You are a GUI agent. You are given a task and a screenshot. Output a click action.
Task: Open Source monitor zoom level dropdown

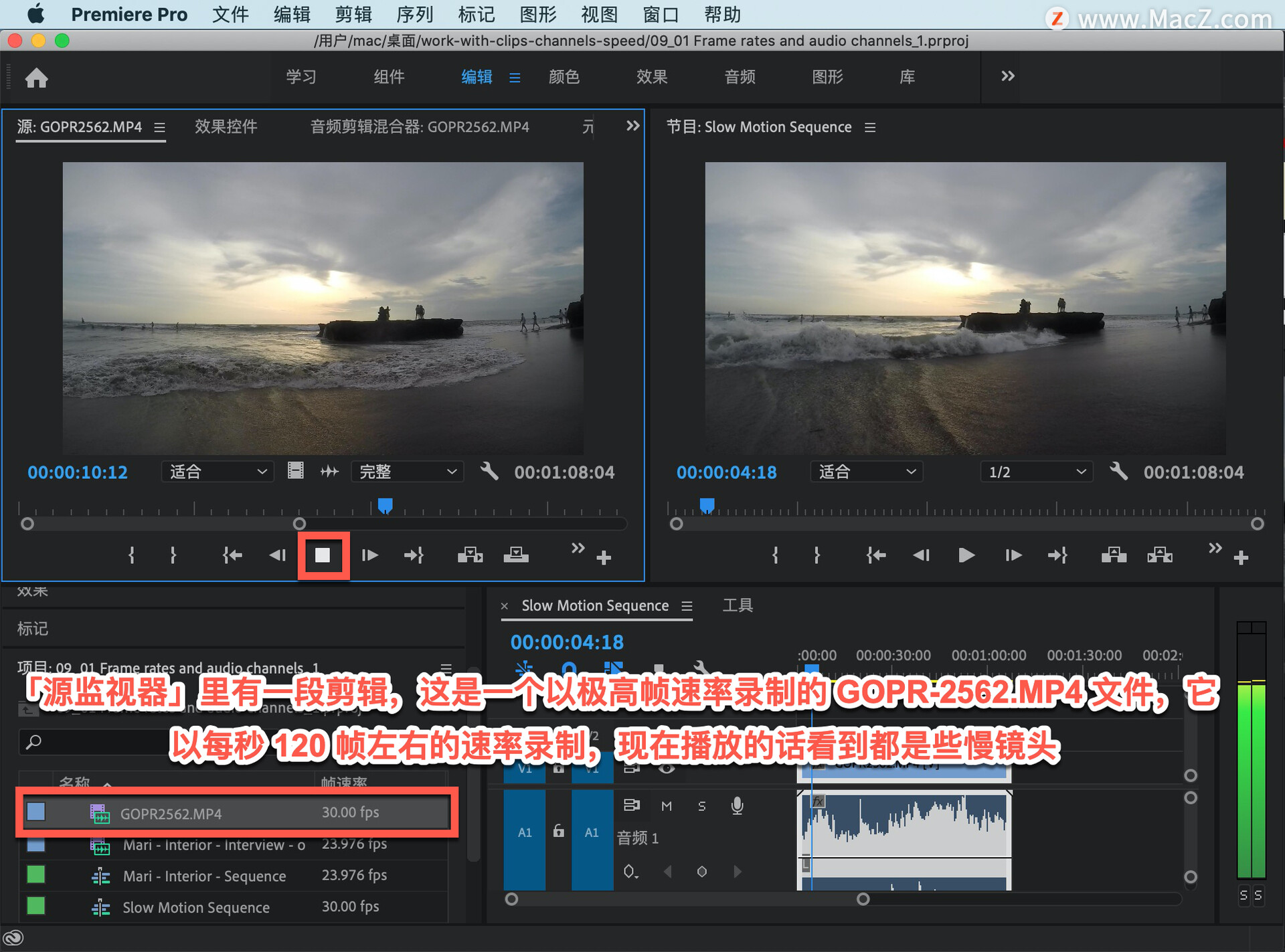pyautogui.click(x=218, y=472)
